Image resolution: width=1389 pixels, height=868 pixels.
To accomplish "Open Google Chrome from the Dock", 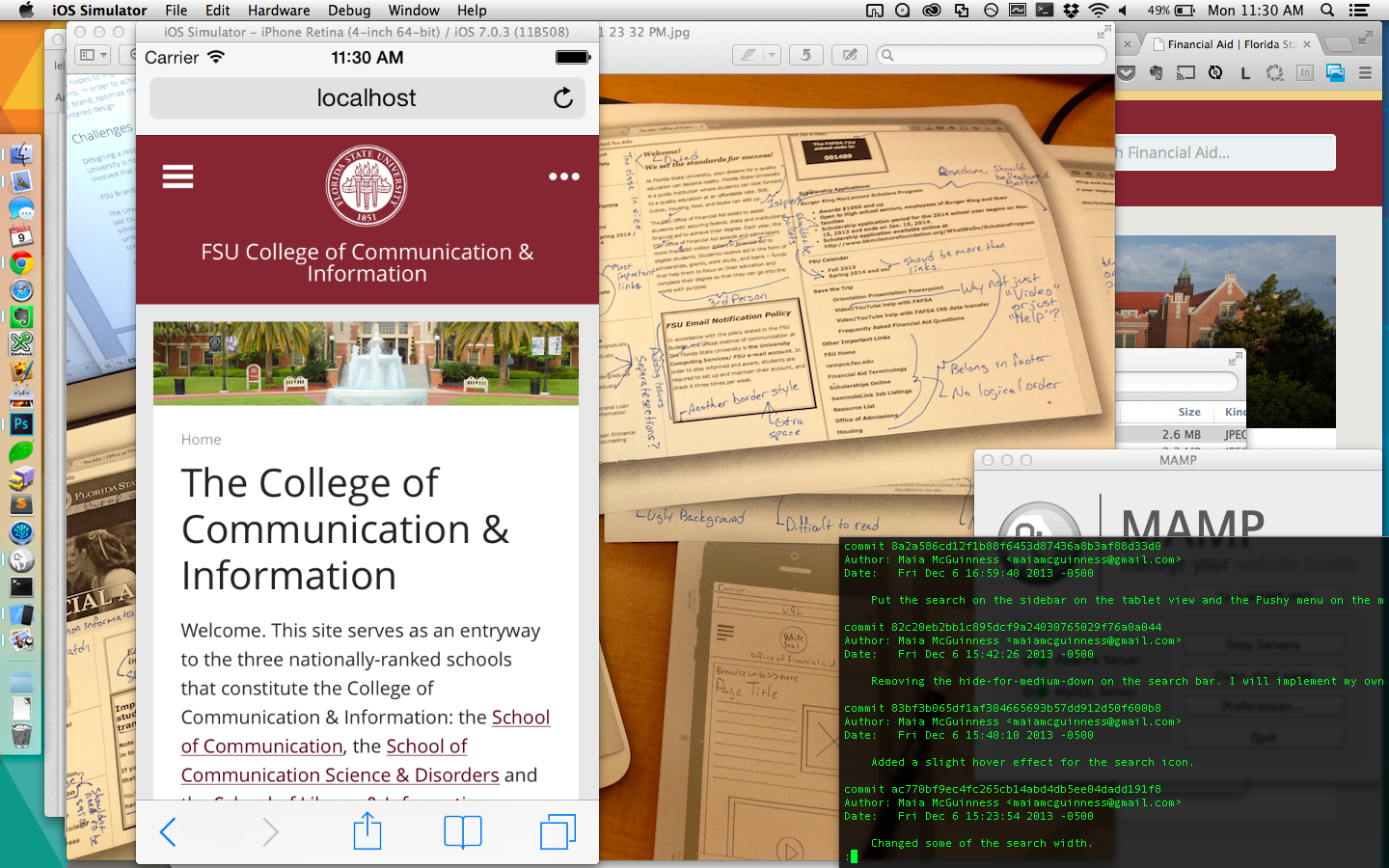I will click(21, 263).
